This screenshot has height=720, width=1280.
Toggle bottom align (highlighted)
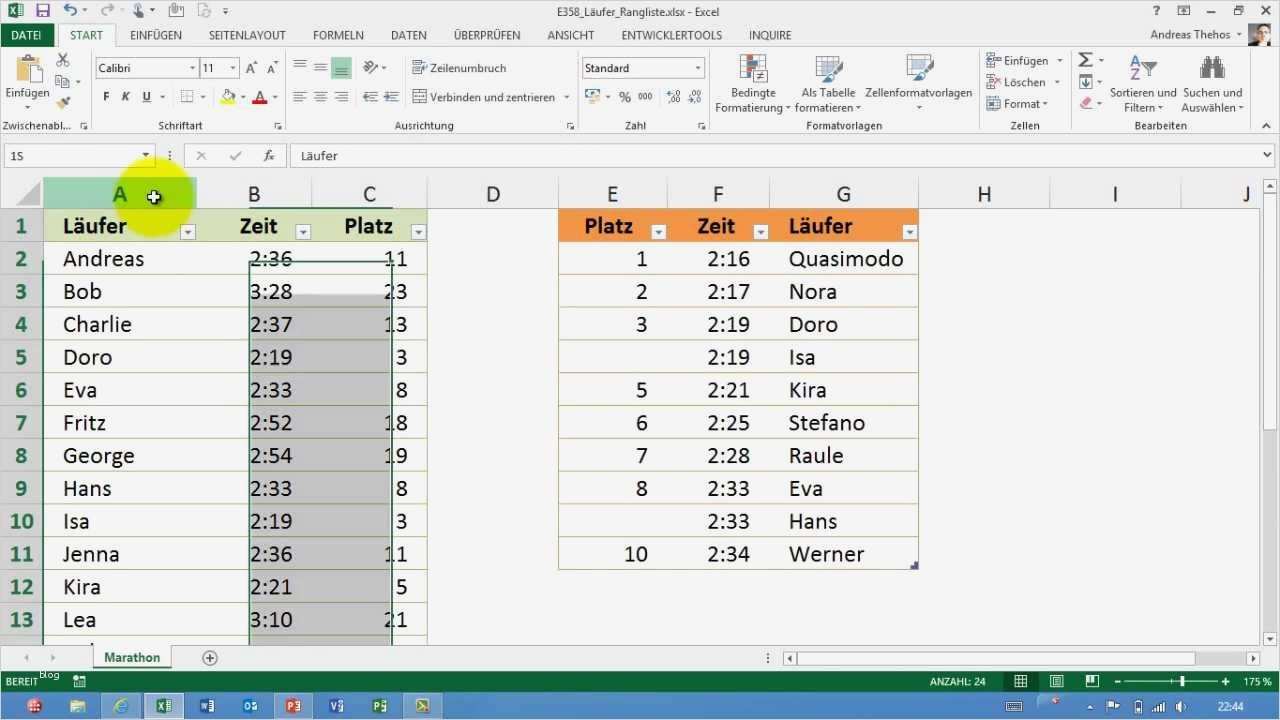point(342,67)
